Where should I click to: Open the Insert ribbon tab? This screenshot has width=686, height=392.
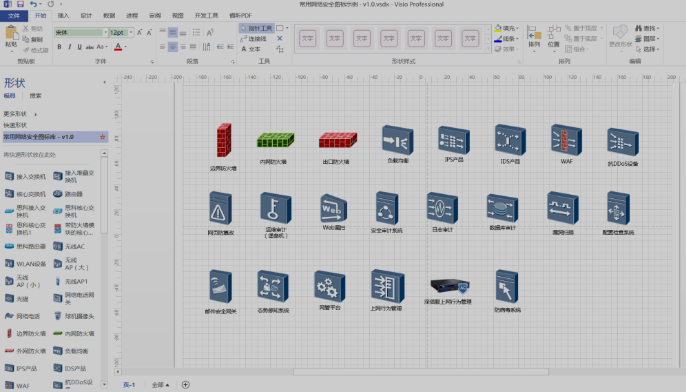click(63, 15)
